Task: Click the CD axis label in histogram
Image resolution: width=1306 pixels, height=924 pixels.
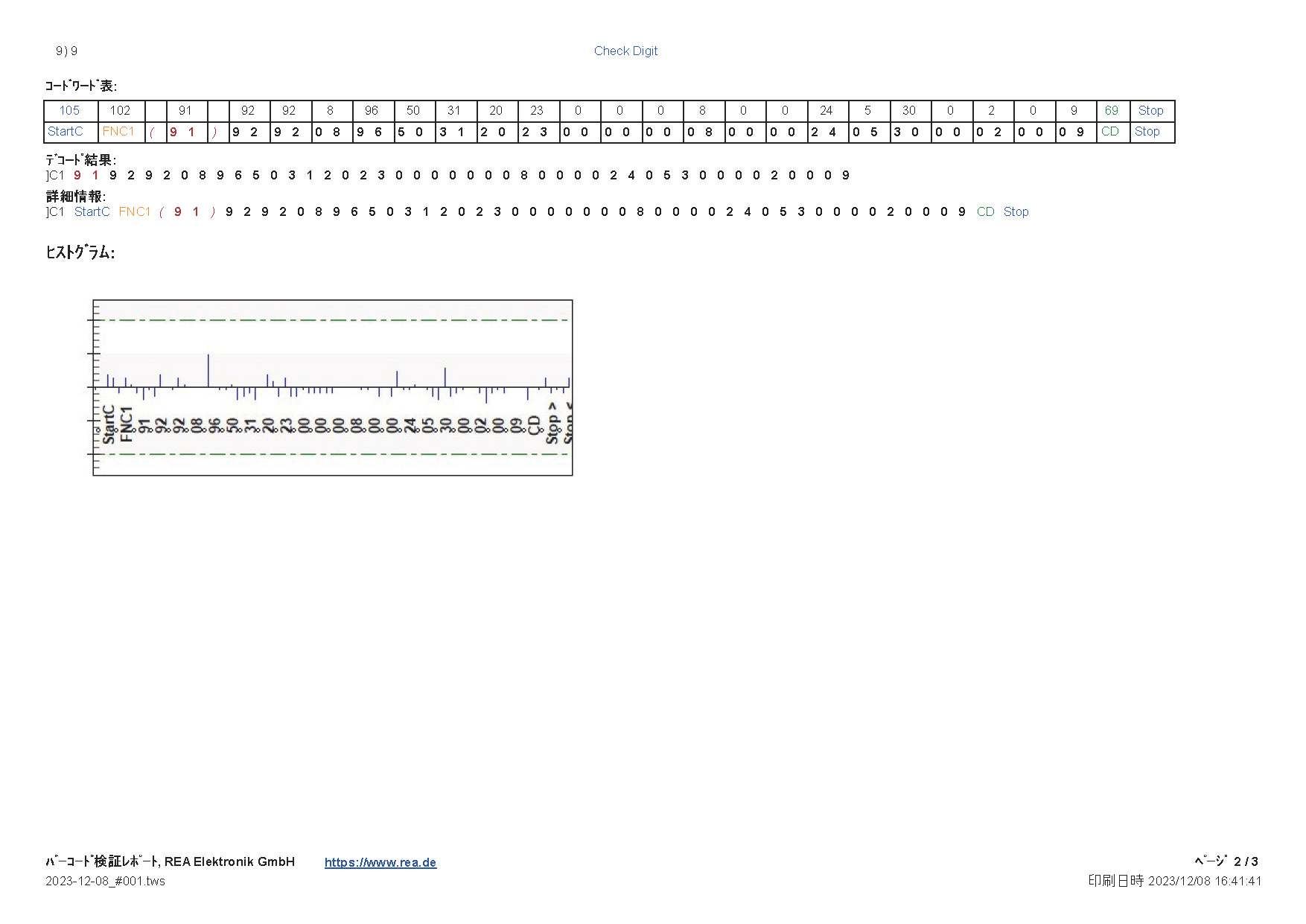Action: [x=534, y=425]
